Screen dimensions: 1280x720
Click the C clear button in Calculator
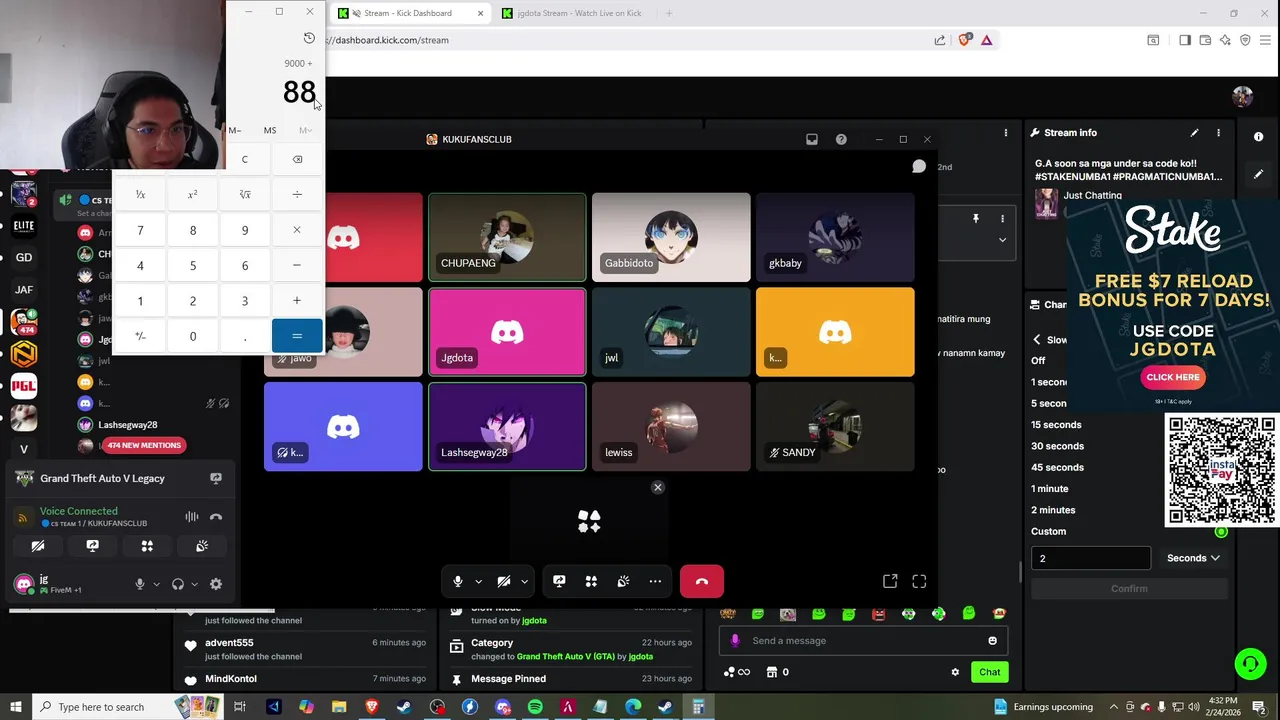(x=245, y=160)
